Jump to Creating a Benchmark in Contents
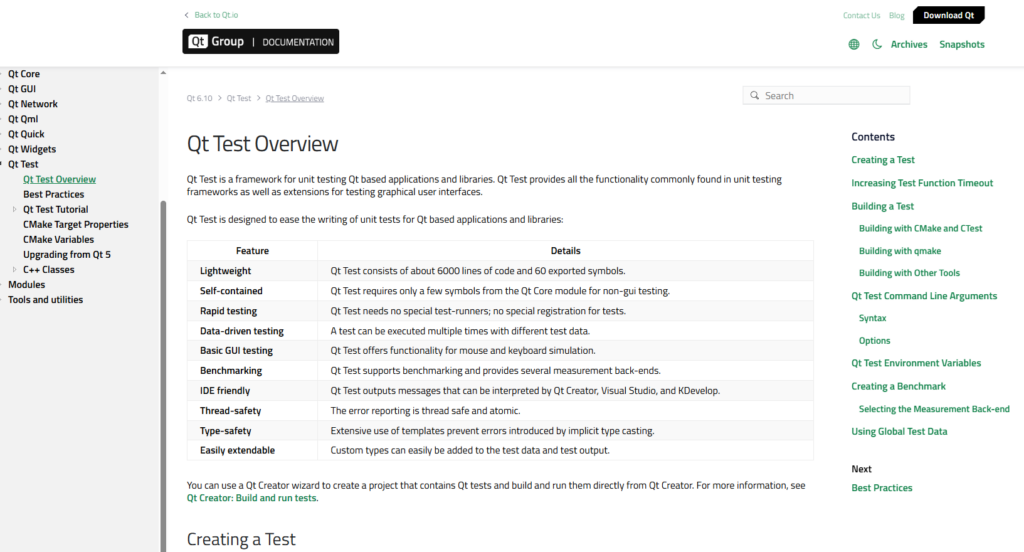Image resolution: width=1024 pixels, height=552 pixels. [898, 386]
